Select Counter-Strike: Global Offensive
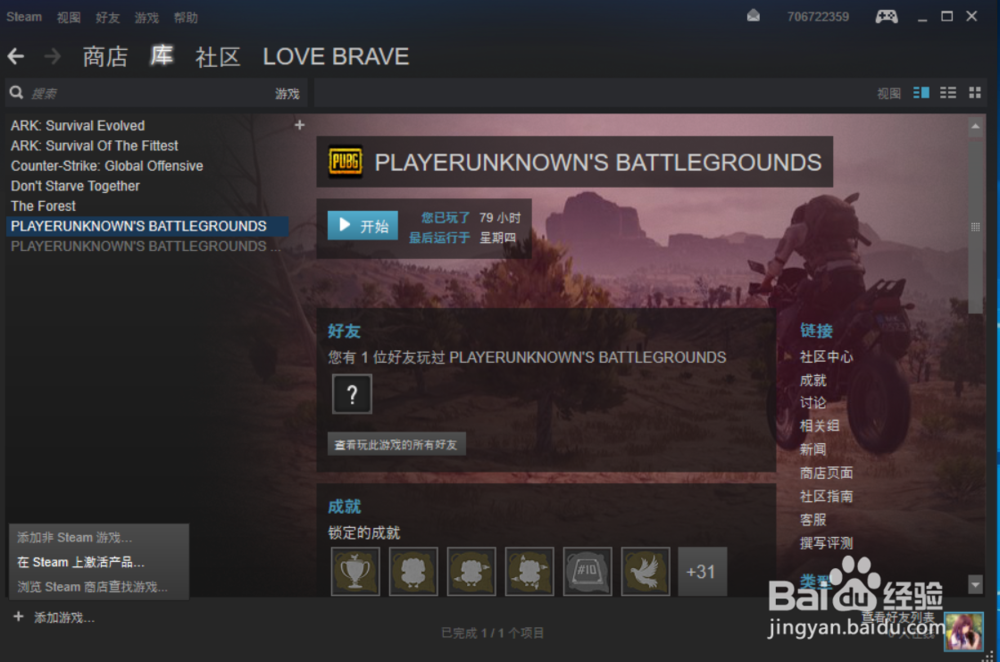 pos(107,166)
